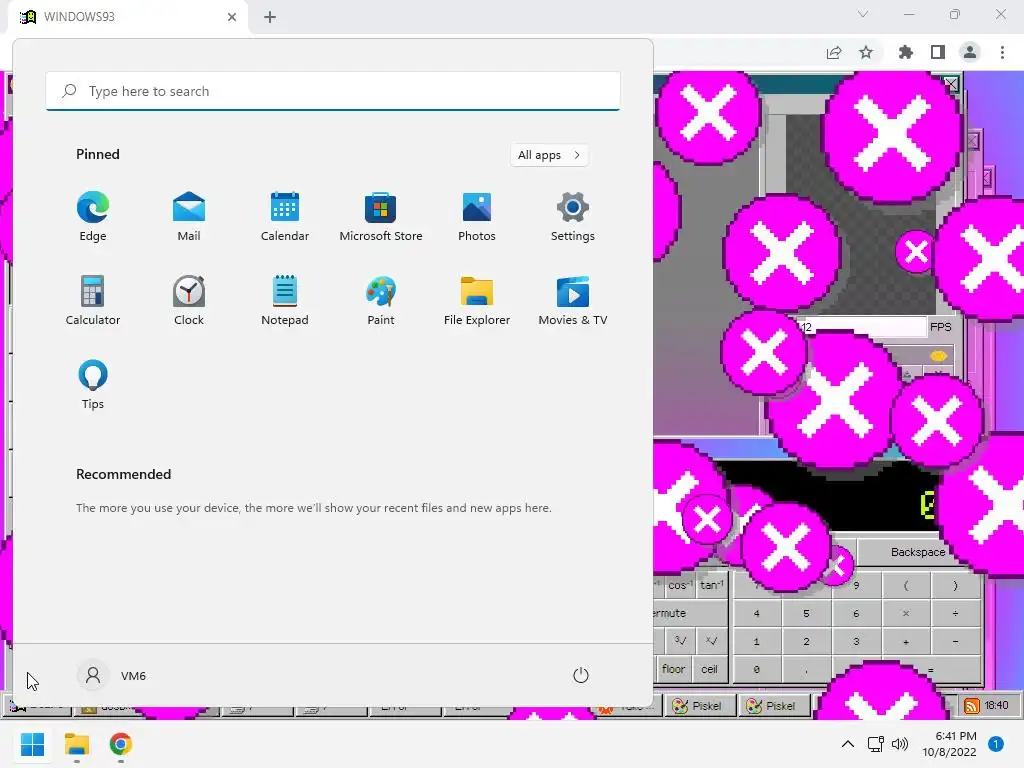Open Microsoft Store

pyautogui.click(x=381, y=216)
